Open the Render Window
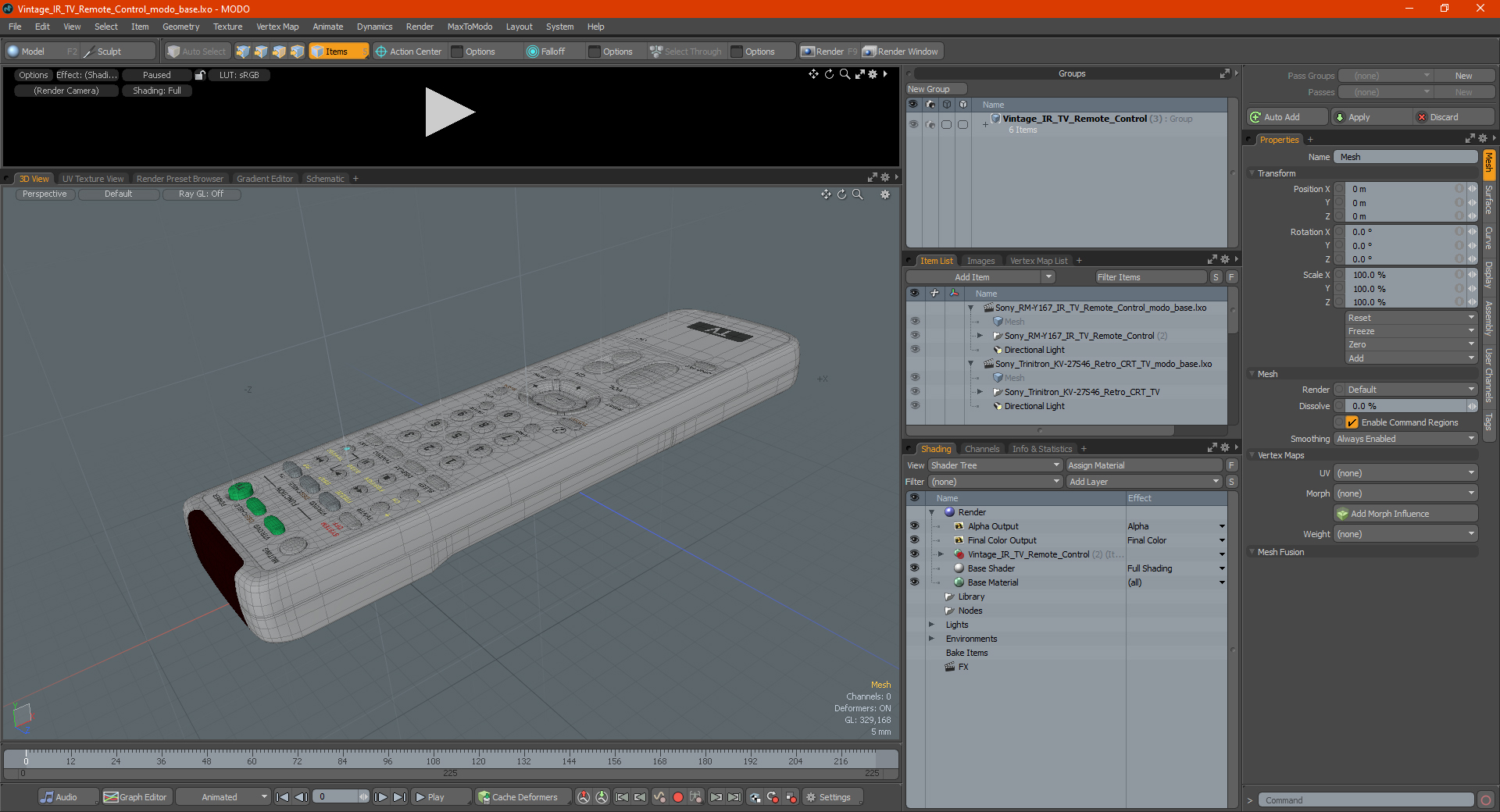 (902, 52)
